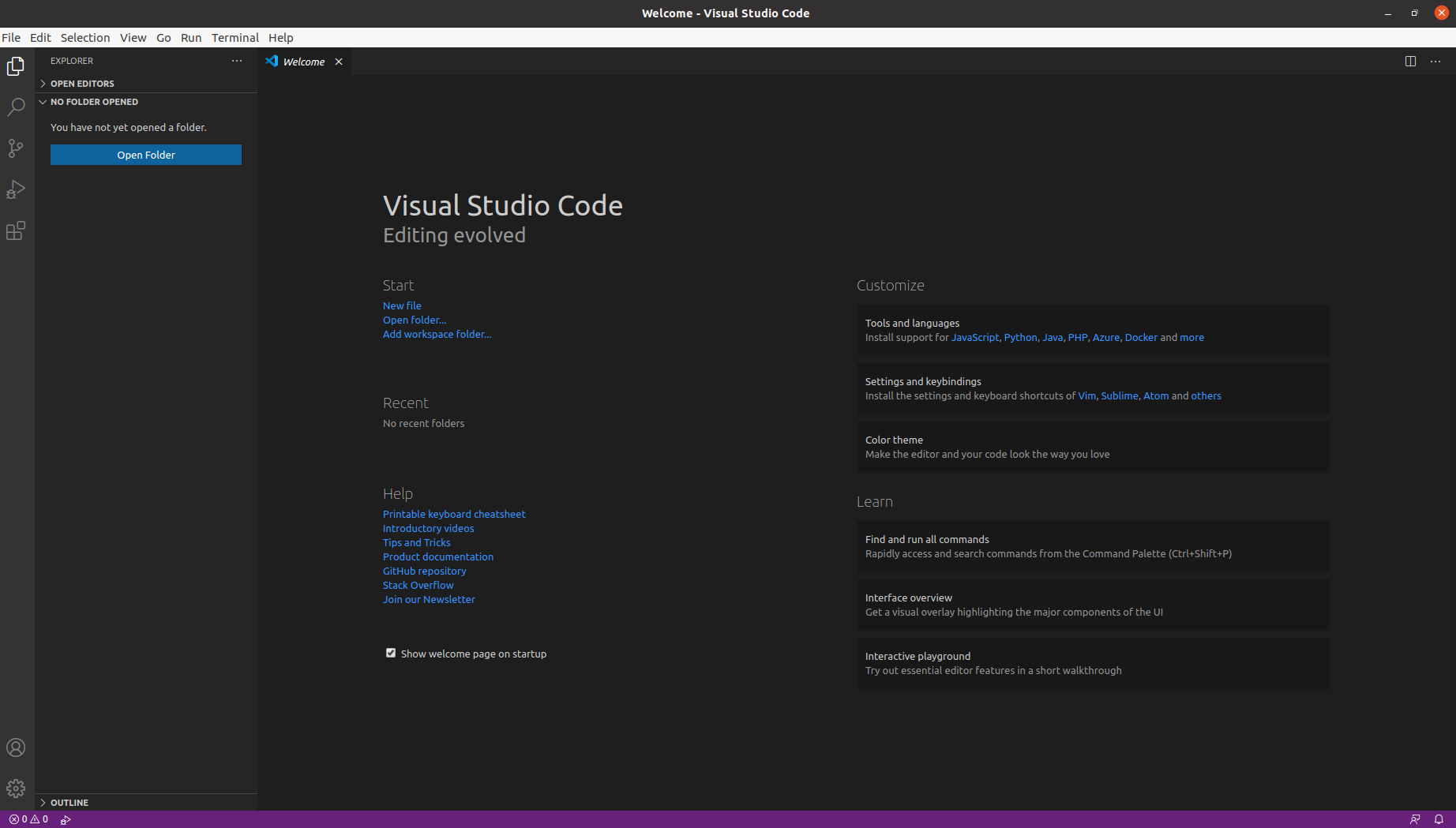
Task: Open Stack Overflow link
Action: point(418,585)
